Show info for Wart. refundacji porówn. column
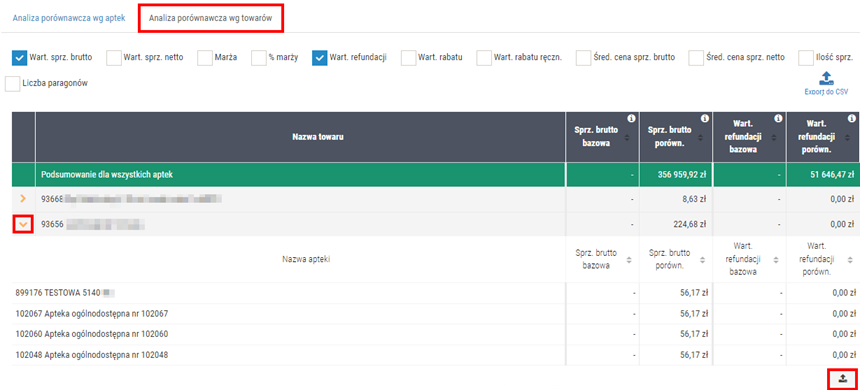860x390 pixels. 851,118
